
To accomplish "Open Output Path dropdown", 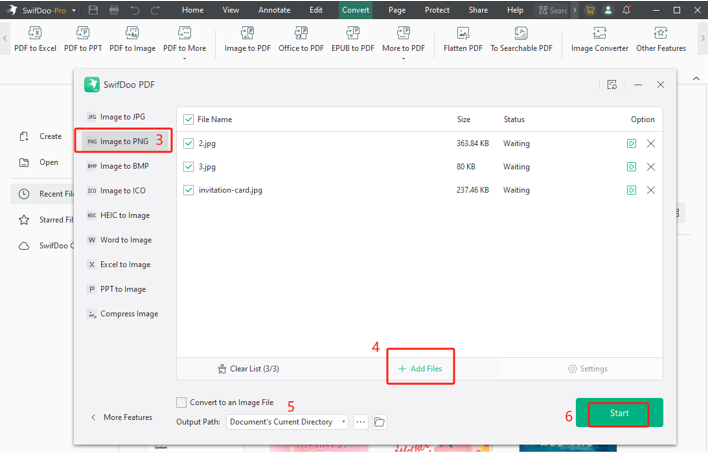I will pos(287,422).
